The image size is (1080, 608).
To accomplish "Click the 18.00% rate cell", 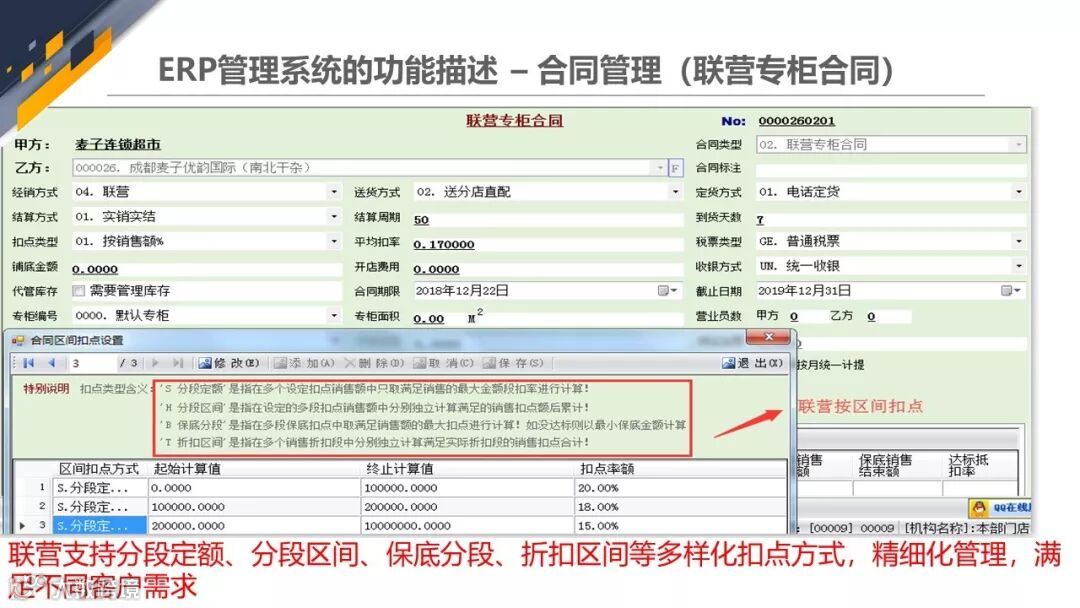I will pyautogui.click(x=680, y=507).
